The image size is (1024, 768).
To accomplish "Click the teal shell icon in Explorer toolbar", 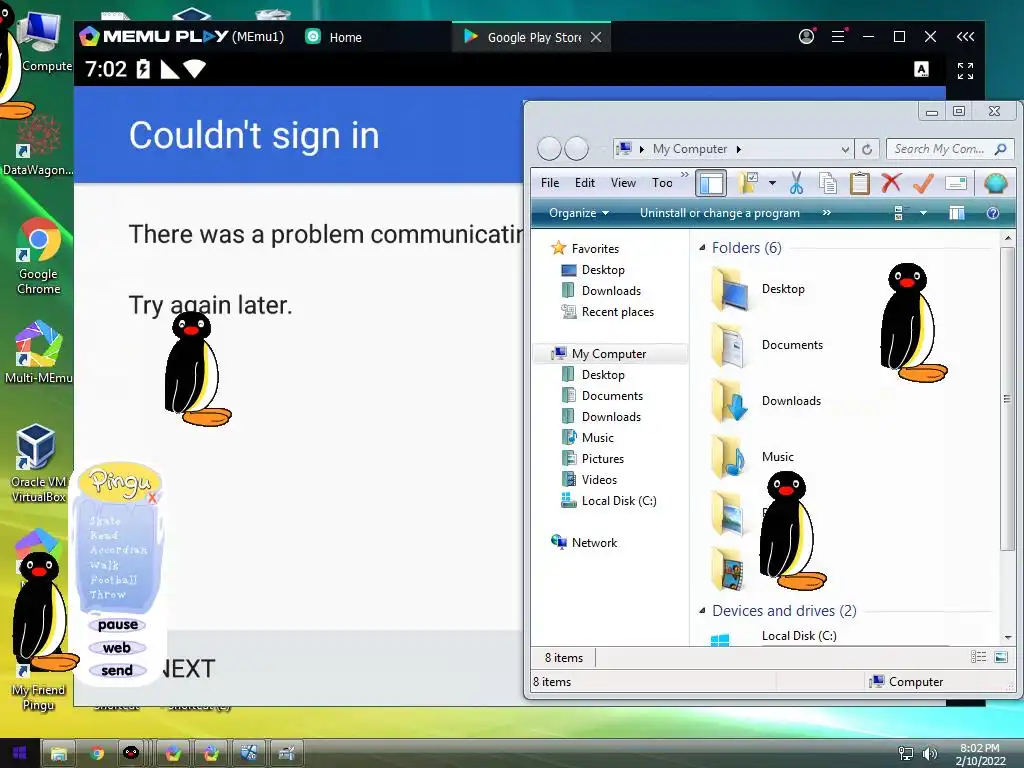I will [995, 184].
